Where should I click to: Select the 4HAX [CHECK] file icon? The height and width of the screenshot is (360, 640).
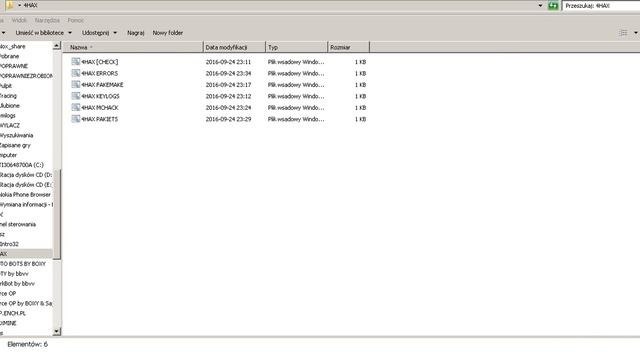[76, 62]
